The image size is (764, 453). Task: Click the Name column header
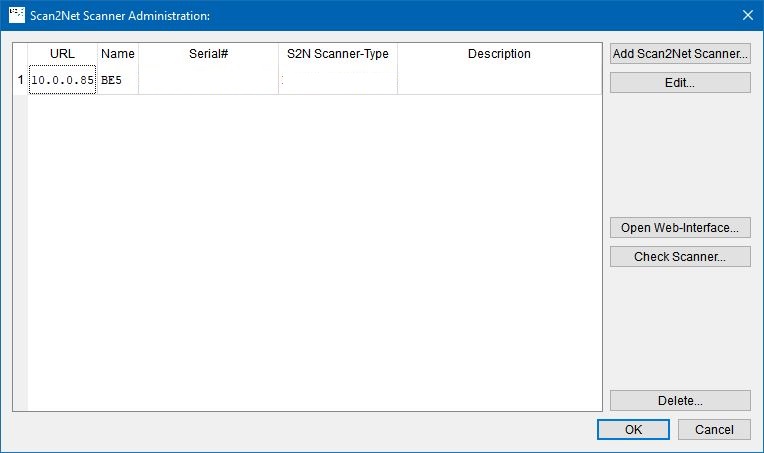pos(118,54)
